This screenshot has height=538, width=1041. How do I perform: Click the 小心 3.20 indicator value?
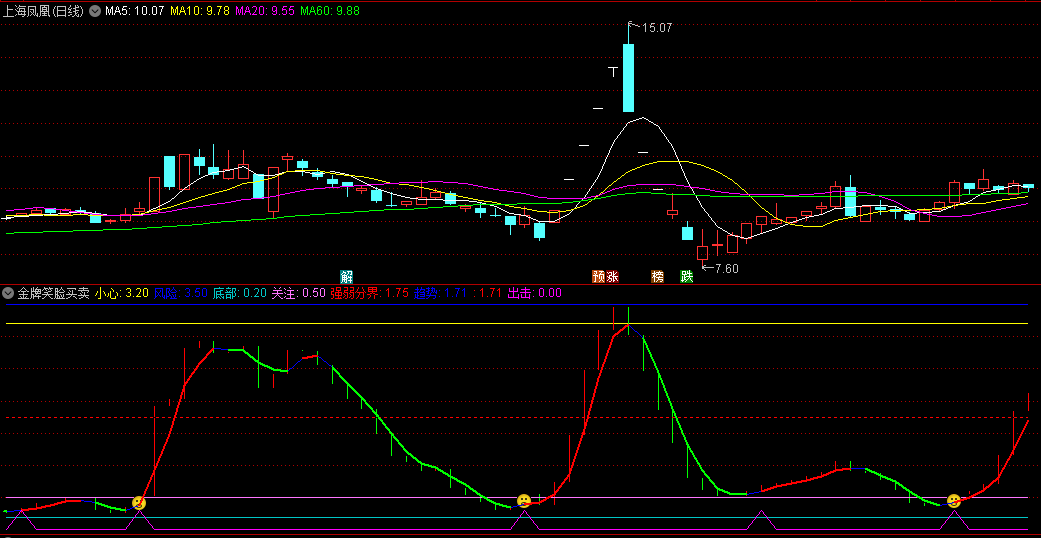(122, 293)
